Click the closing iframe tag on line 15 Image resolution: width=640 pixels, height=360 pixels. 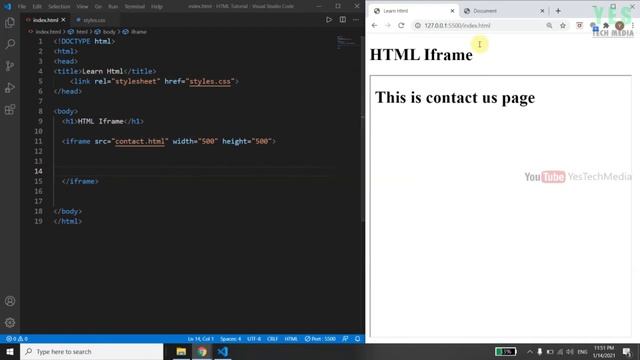80,181
